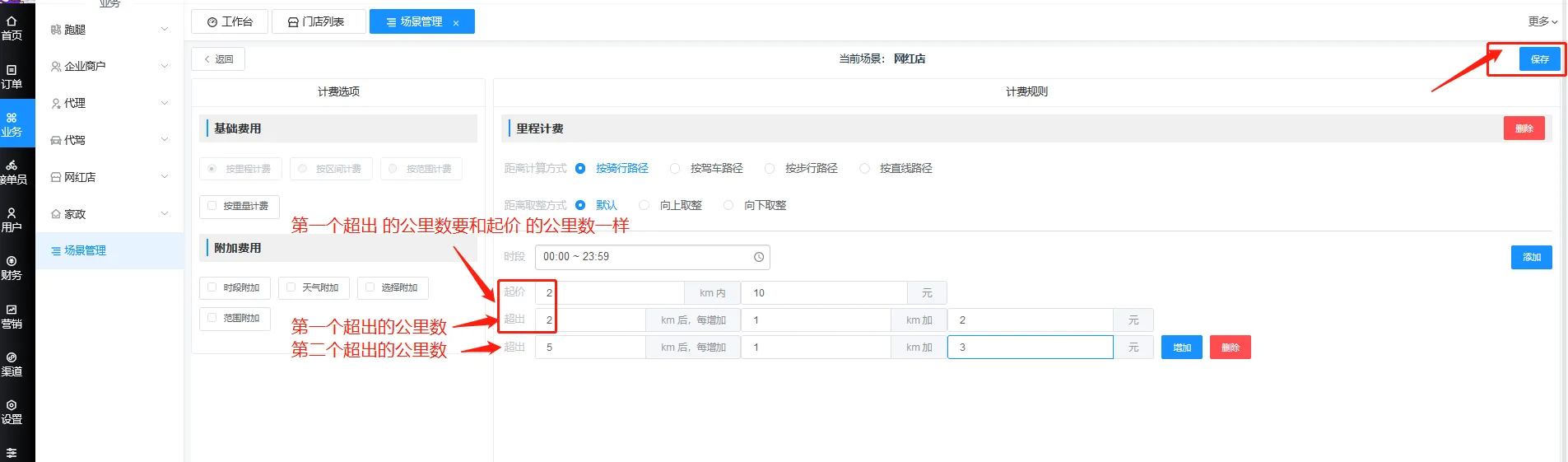Open the 更多 dropdown at top right
This screenshot has width=1568, height=462.
click(1542, 21)
